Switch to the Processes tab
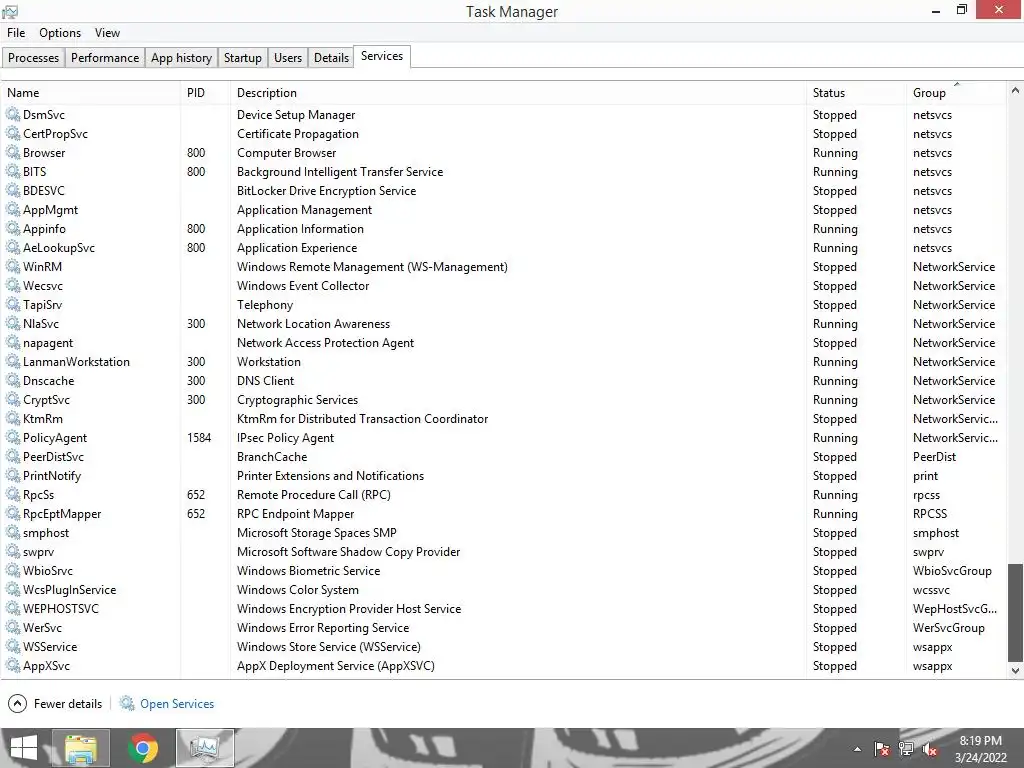Image resolution: width=1024 pixels, height=768 pixels. pos(33,57)
